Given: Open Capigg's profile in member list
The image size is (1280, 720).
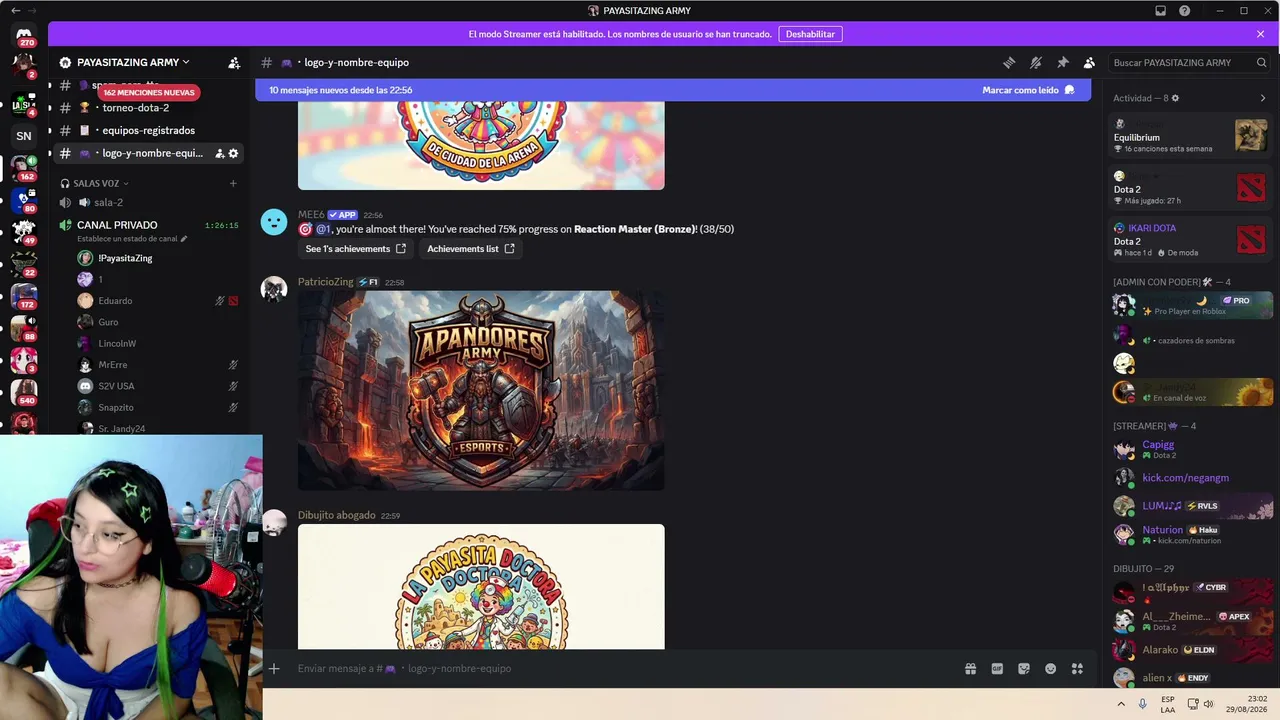Looking at the screenshot, I should coord(1190,449).
